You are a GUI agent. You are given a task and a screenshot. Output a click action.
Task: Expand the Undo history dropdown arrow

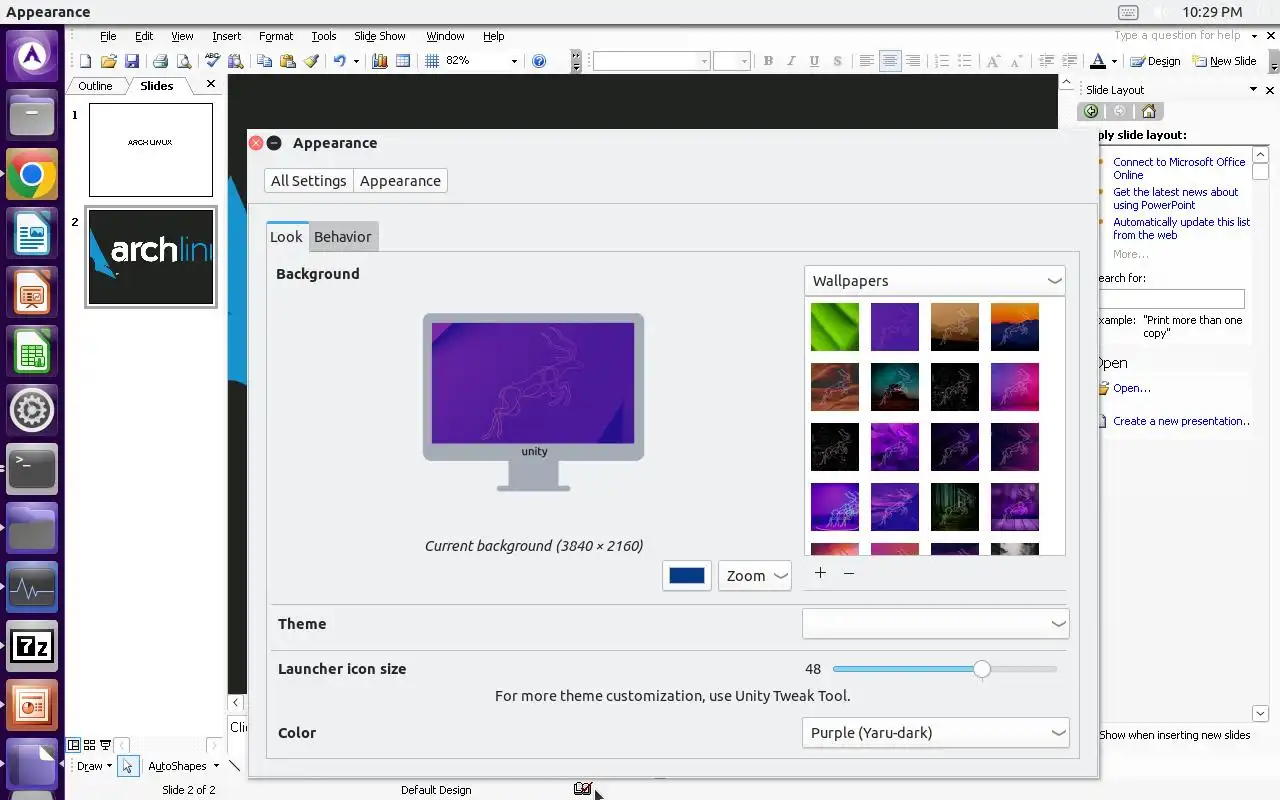click(355, 61)
